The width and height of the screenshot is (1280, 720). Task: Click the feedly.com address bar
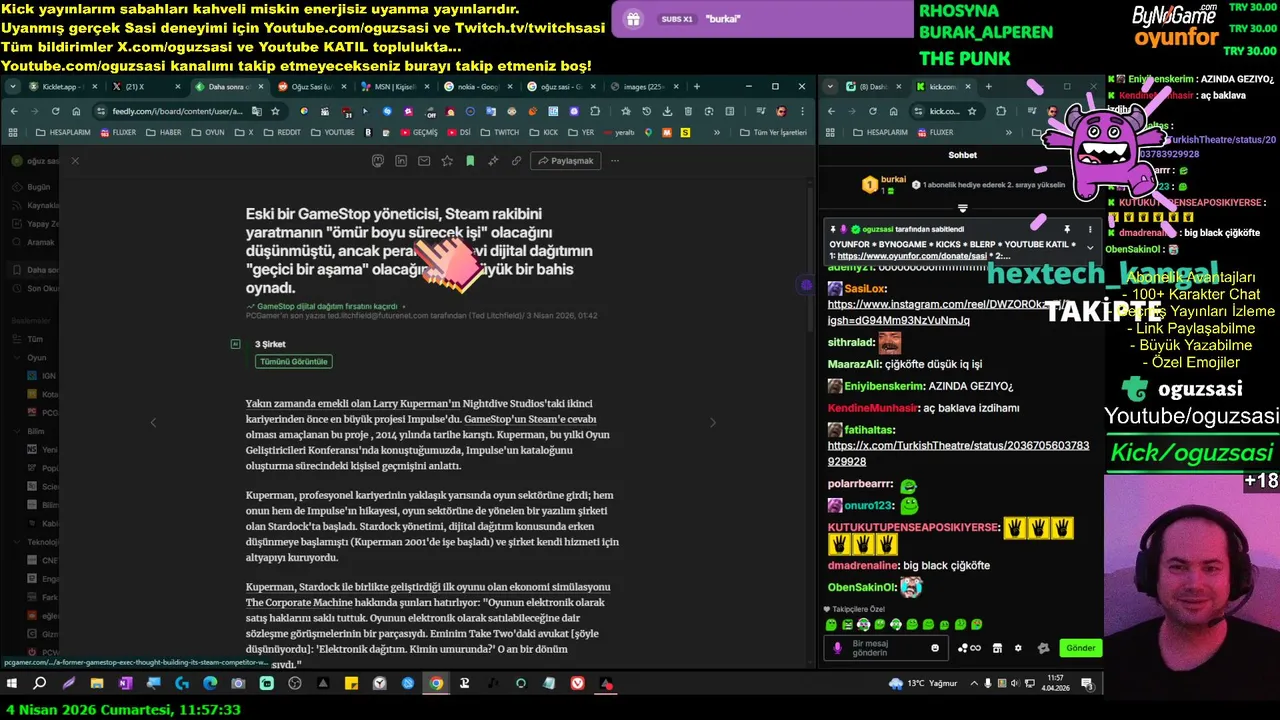[178, 111]
